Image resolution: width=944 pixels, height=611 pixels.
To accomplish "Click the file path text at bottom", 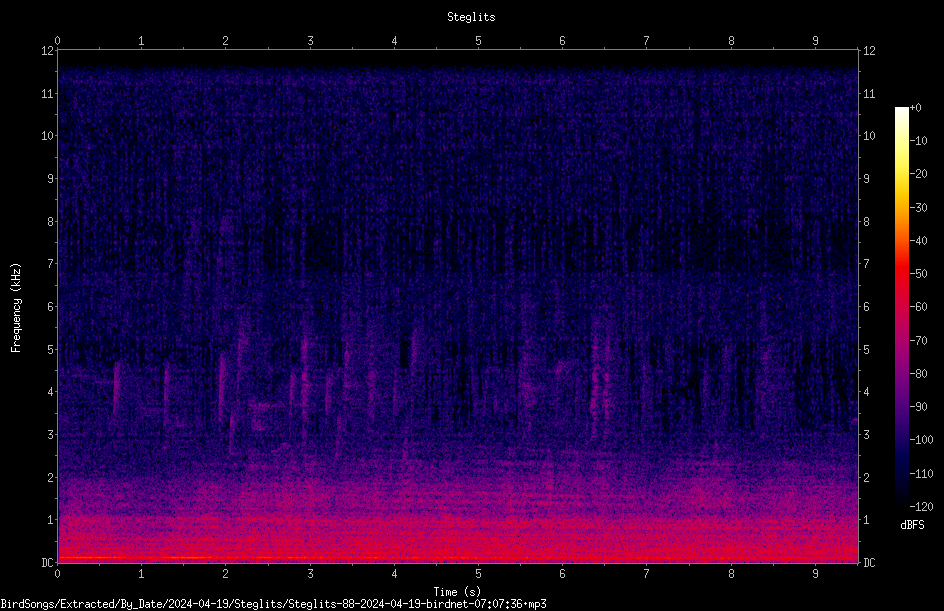I will [x=273, y=604].
